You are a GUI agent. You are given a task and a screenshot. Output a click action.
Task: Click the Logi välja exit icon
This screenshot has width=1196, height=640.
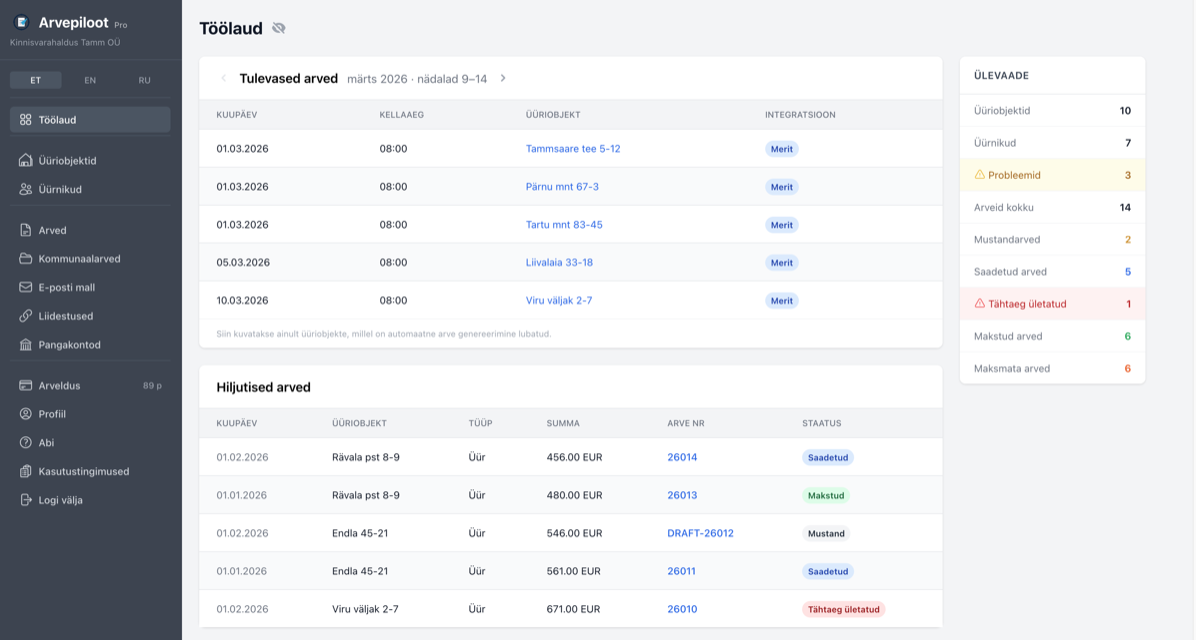point(26,500)
